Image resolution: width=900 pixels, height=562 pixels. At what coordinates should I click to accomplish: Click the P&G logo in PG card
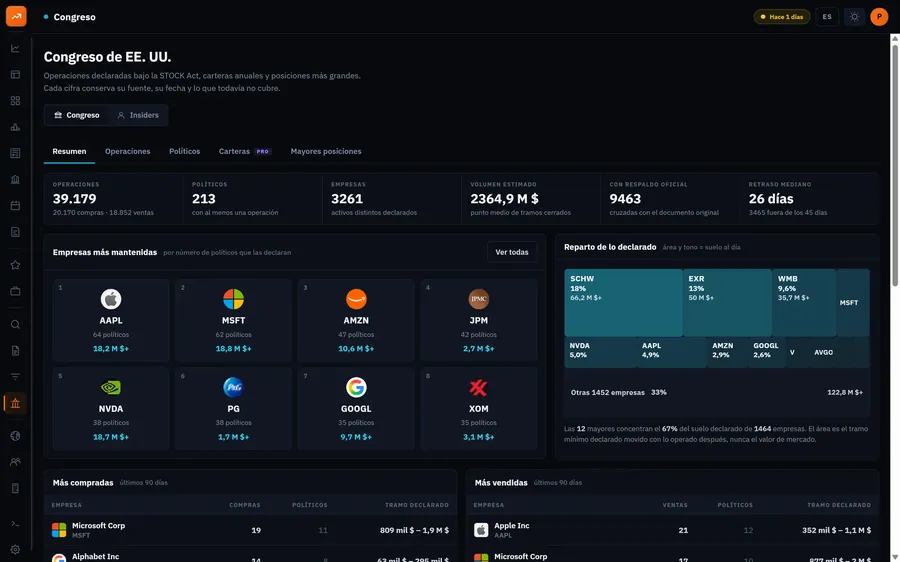[x=234, y=387]
